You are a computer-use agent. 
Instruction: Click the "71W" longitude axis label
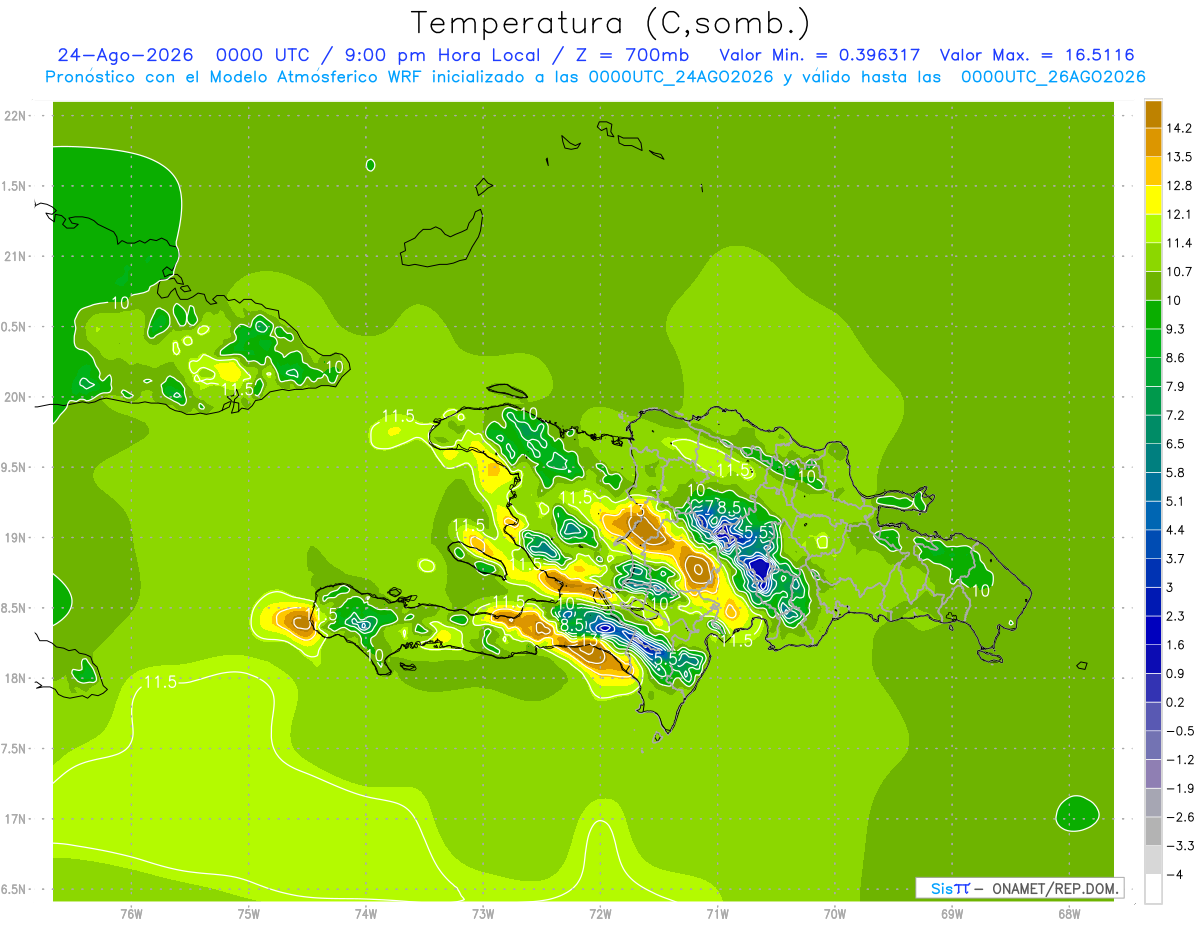click(717, 913)
